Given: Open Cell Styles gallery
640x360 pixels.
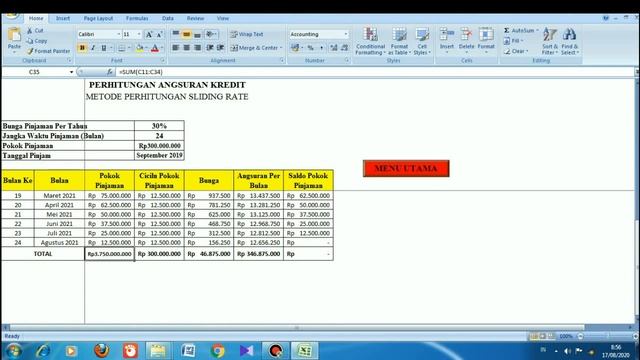Looking at the screenshot, I should point(422,41).
